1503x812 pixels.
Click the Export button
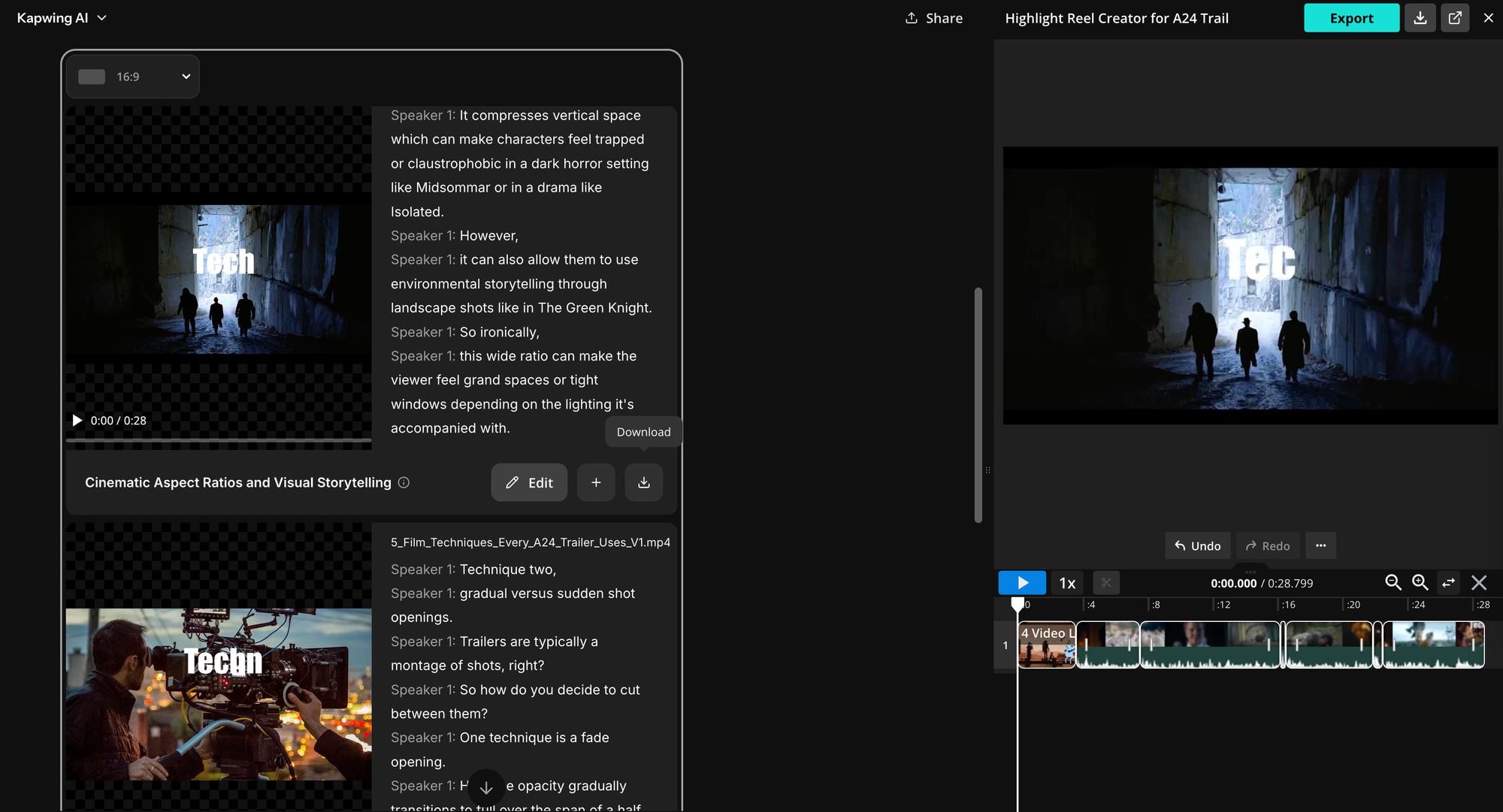pos(1351,18)
